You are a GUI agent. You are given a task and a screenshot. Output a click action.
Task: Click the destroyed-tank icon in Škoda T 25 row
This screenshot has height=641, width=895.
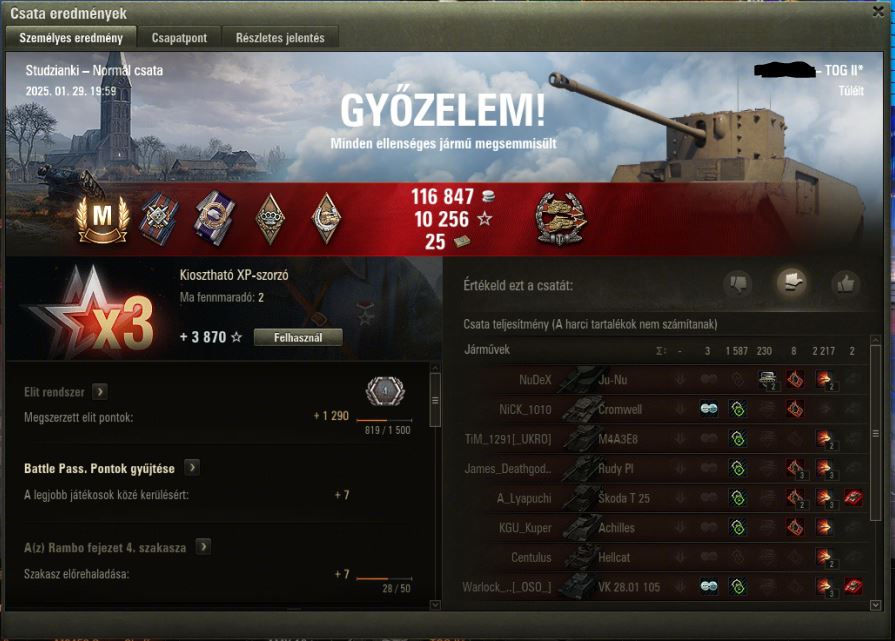tap(853, 498)
